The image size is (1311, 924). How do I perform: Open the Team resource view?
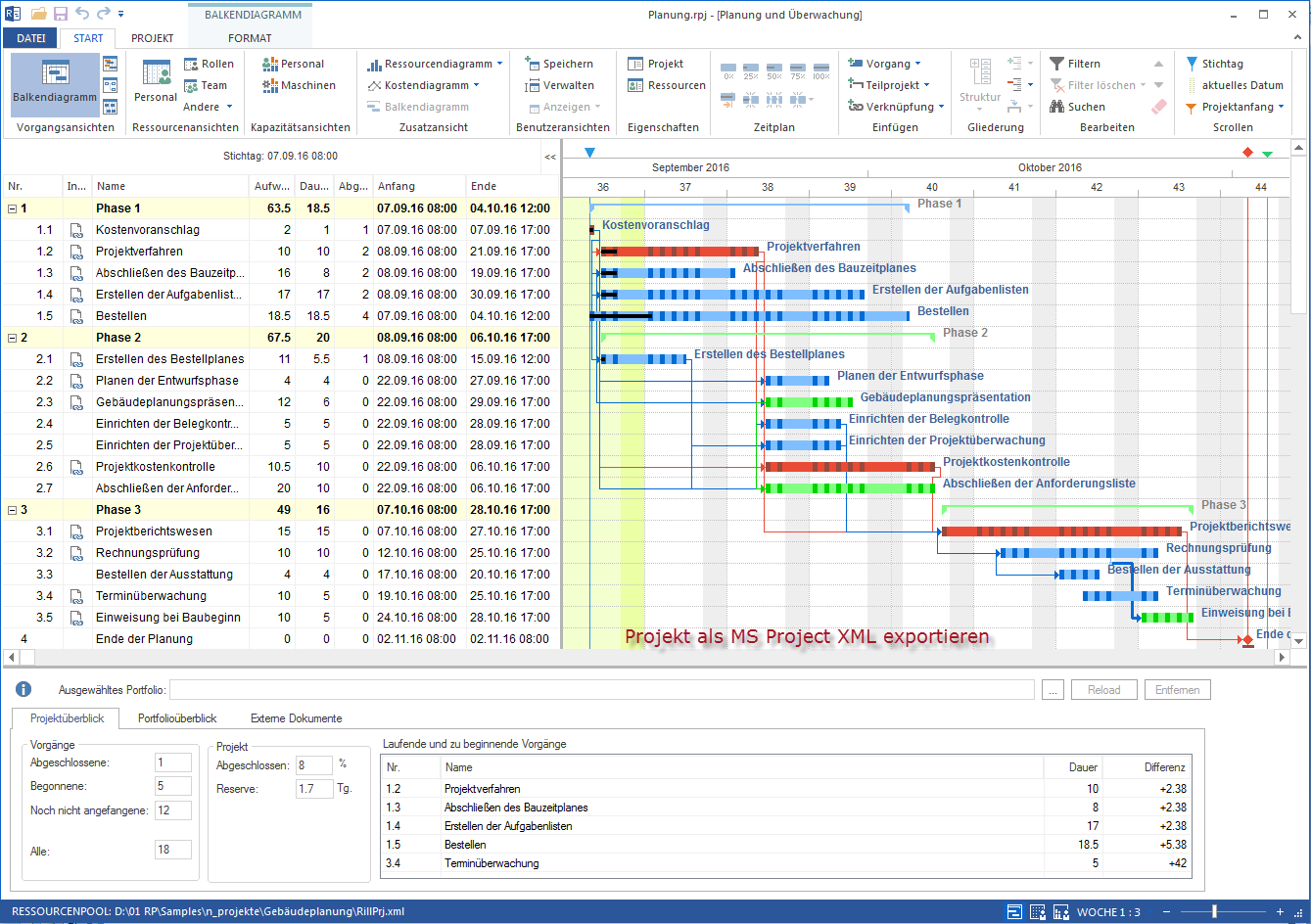click(207, 85)
